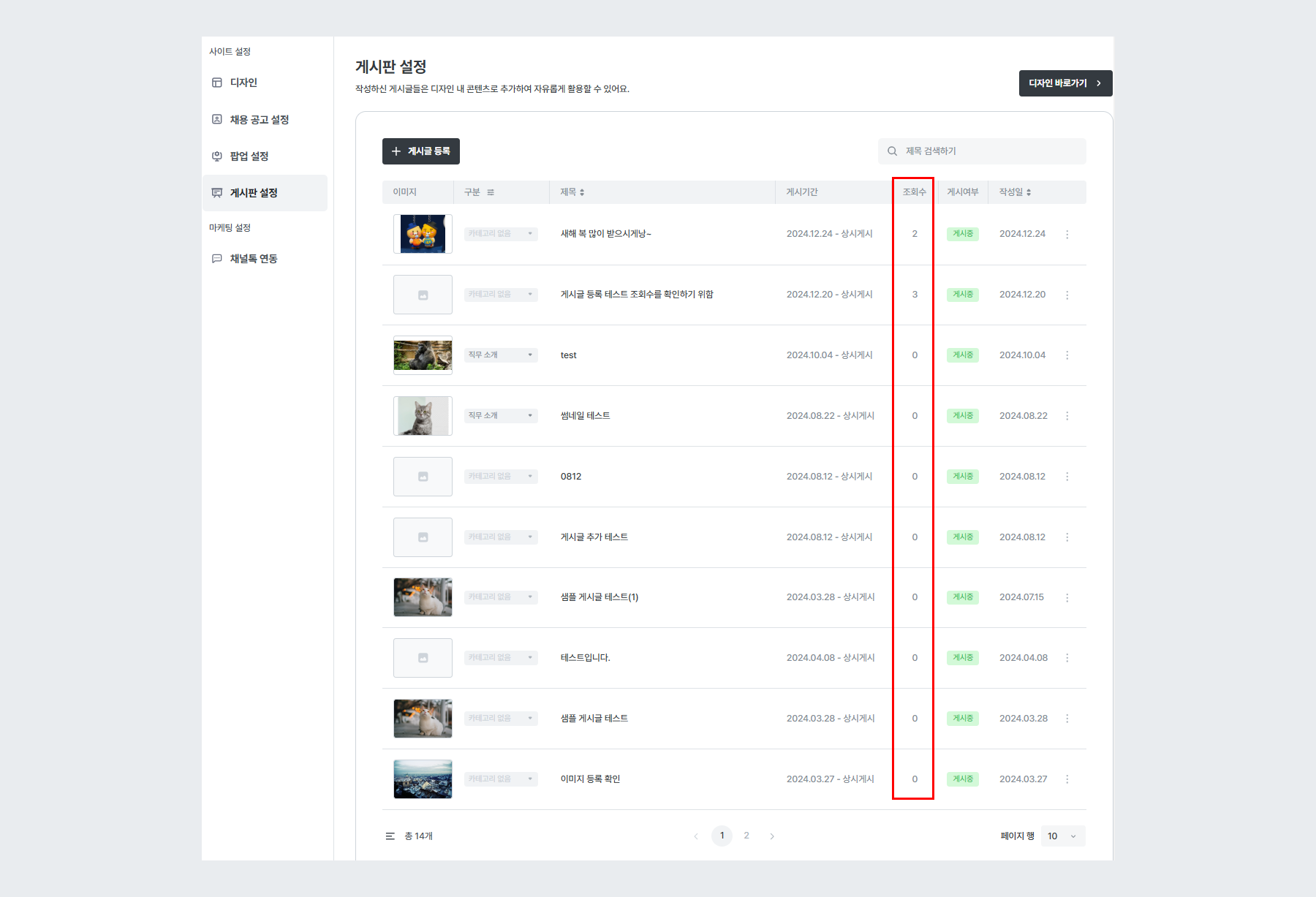The image size is (1316, 897).
Task: Open post titled 이미지 등록 확인
Action: 590,779
